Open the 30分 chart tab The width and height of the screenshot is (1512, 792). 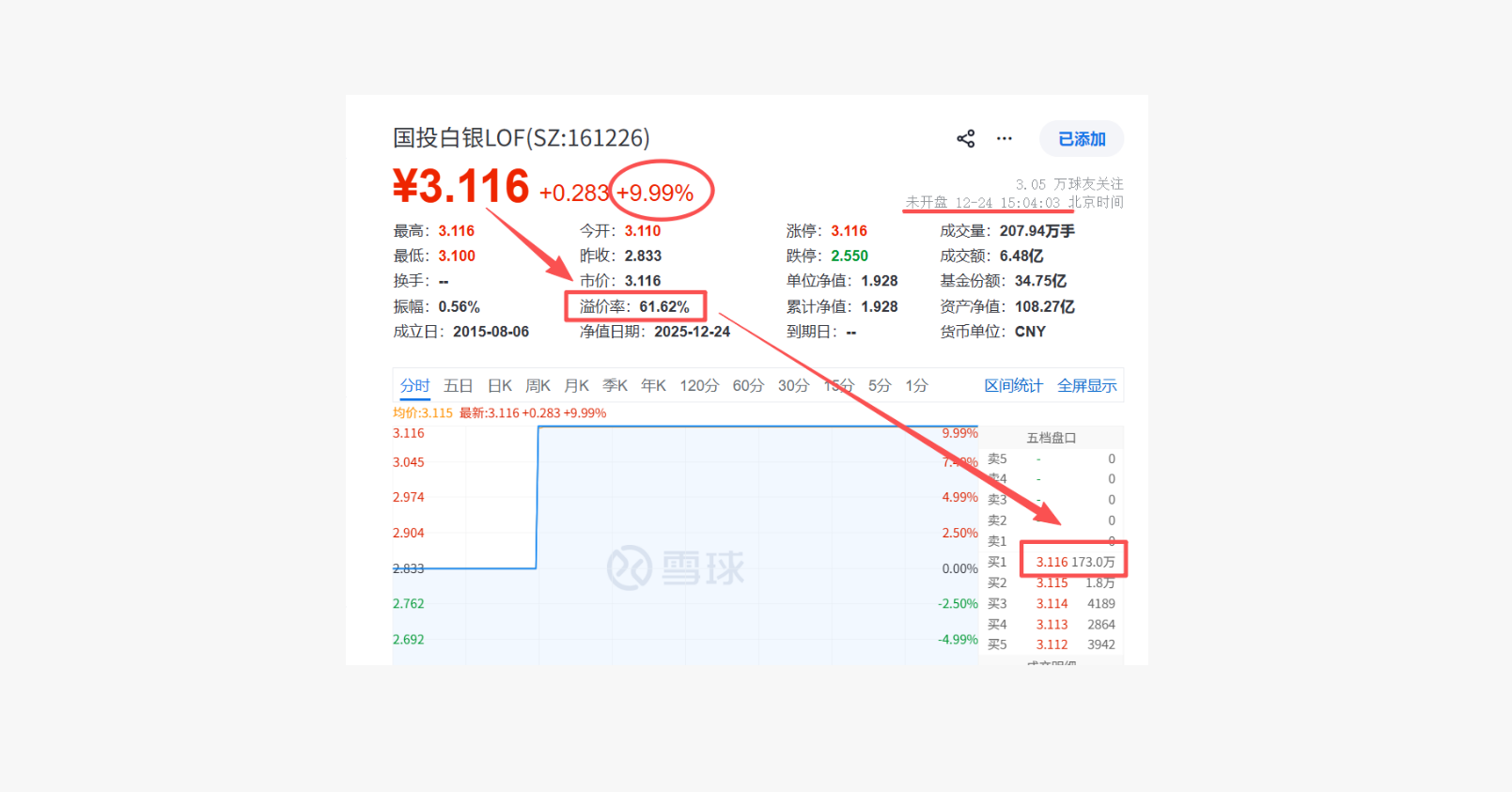pos(794,385)
